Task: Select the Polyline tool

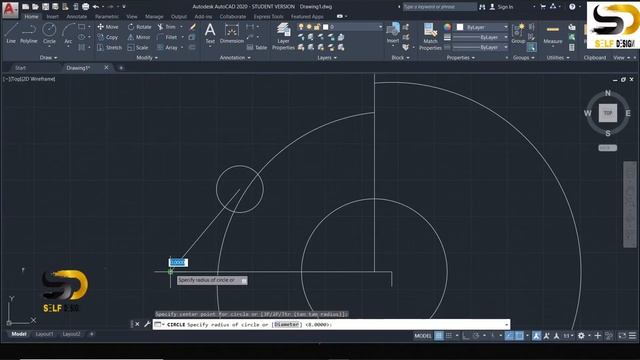Action: coord(29,33)
